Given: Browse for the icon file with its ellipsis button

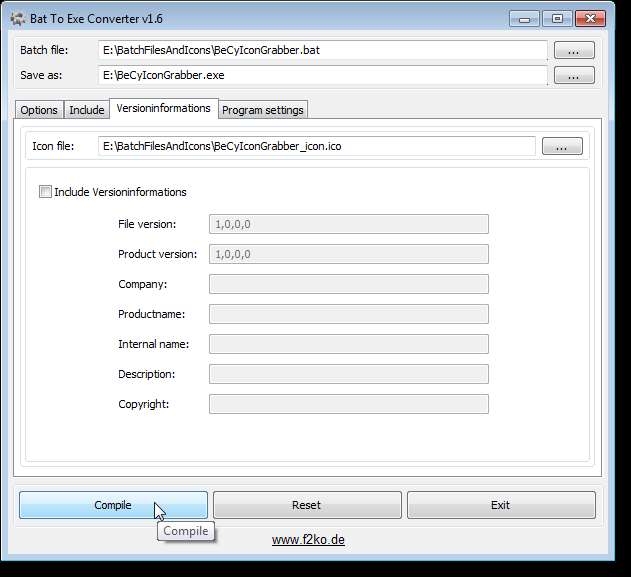Looking at the screenshot, I should click(x=562, y=146).
